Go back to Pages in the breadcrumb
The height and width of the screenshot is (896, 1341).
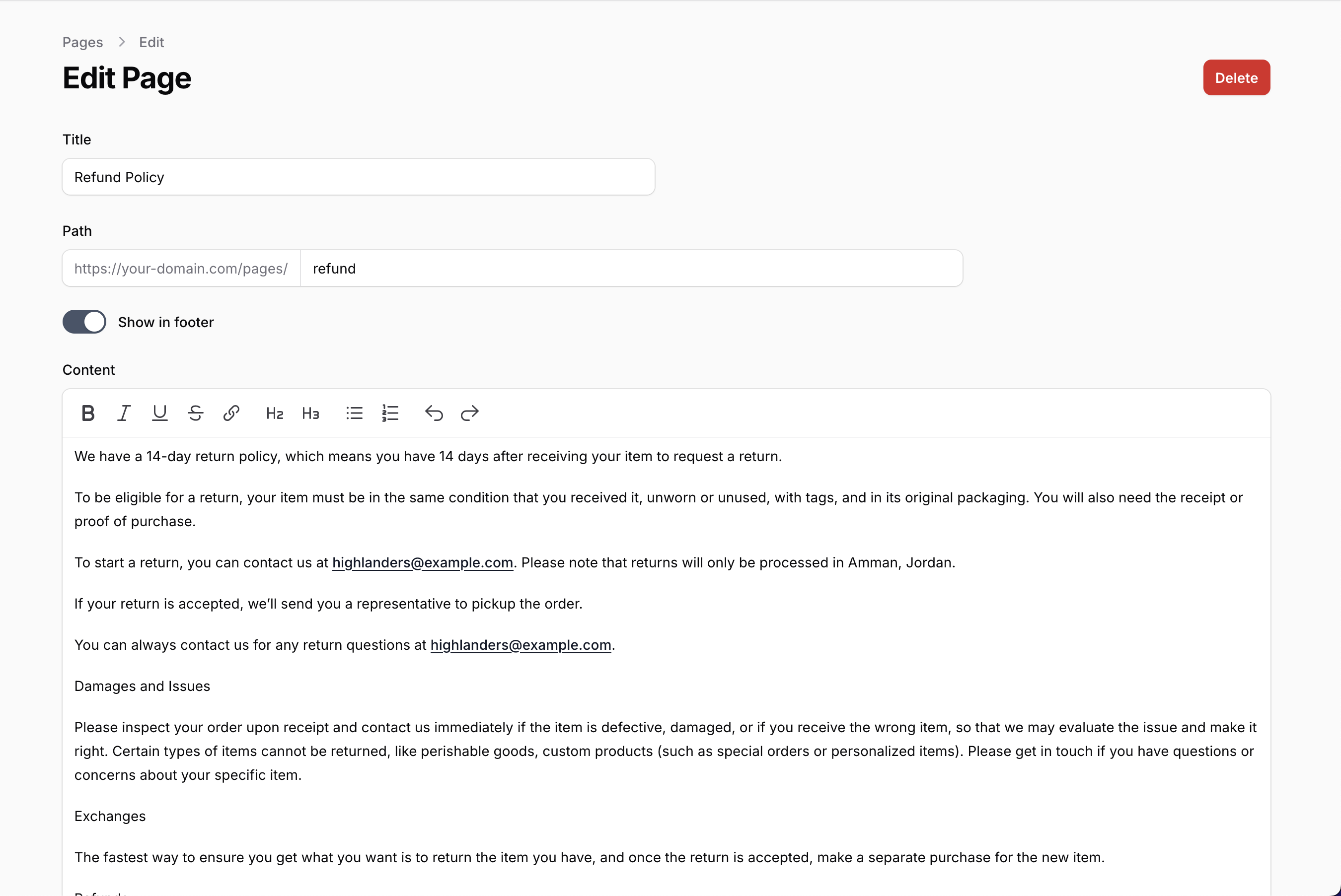[x=82, y=42]
